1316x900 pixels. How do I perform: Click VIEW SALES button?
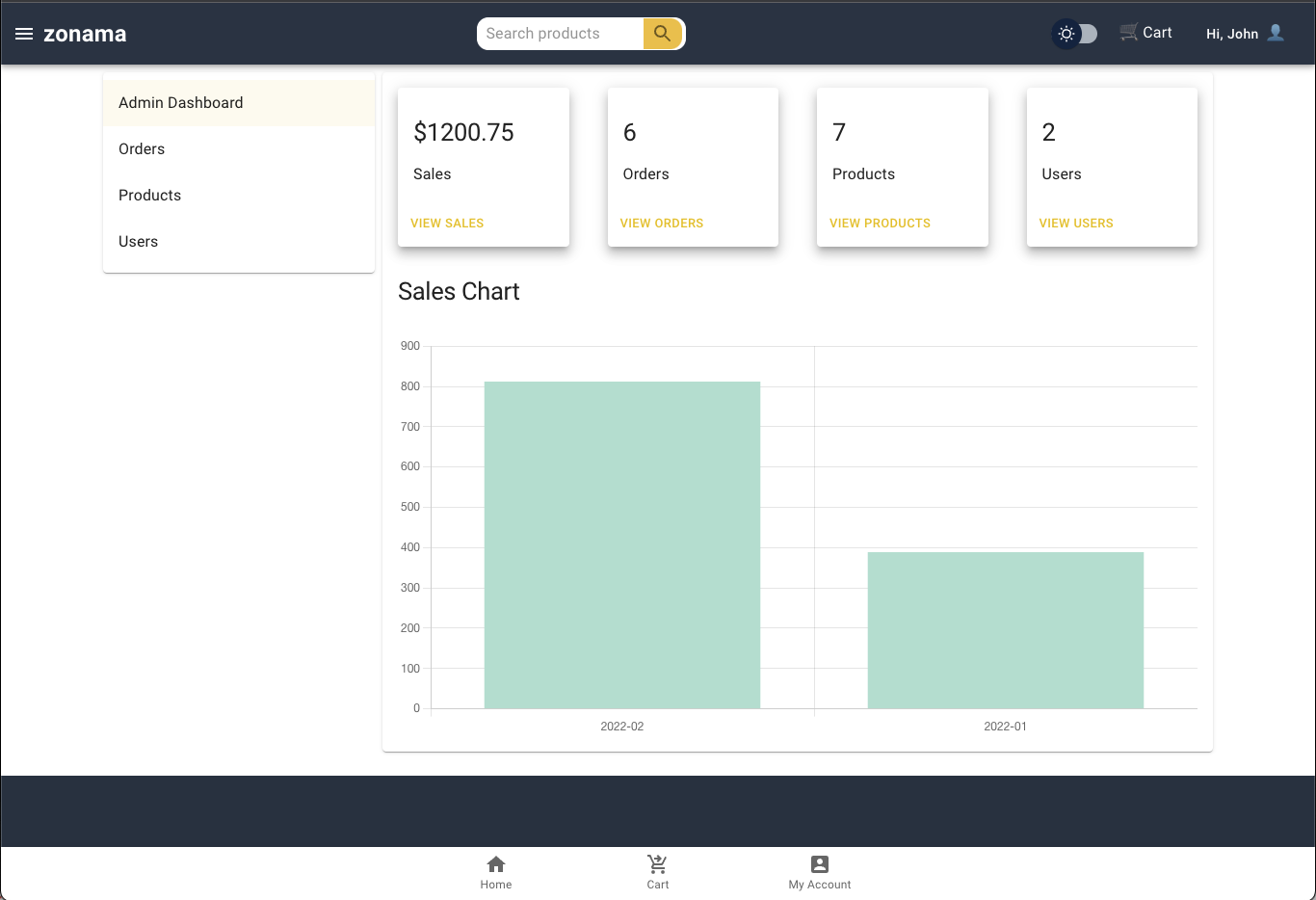[x=447, y=223]
